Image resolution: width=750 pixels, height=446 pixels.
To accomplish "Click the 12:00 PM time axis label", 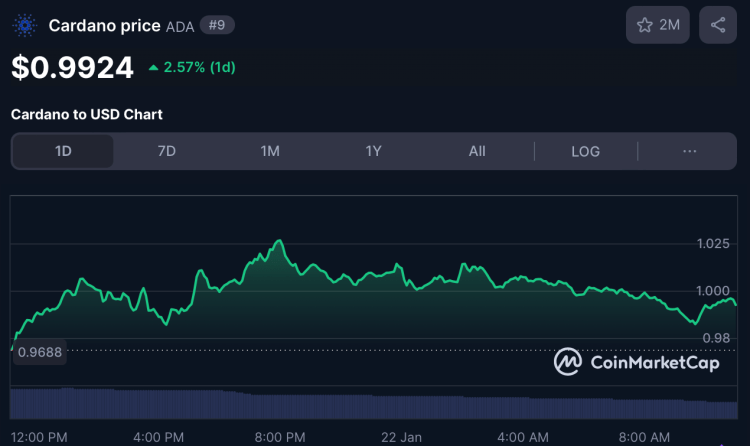I will [x=39, y=437].
